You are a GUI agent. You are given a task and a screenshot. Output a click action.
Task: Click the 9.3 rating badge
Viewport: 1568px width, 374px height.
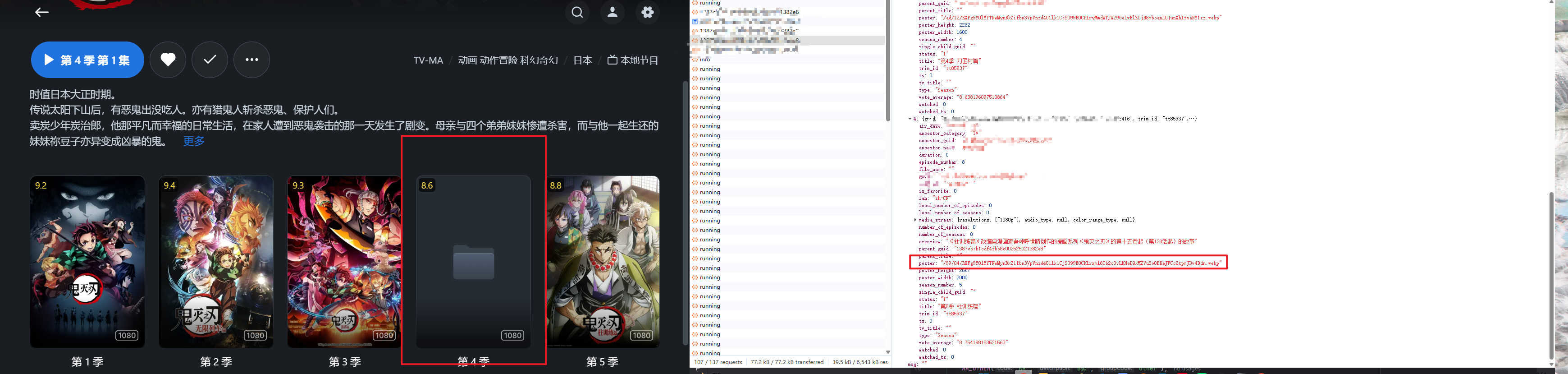coord(298,186)
